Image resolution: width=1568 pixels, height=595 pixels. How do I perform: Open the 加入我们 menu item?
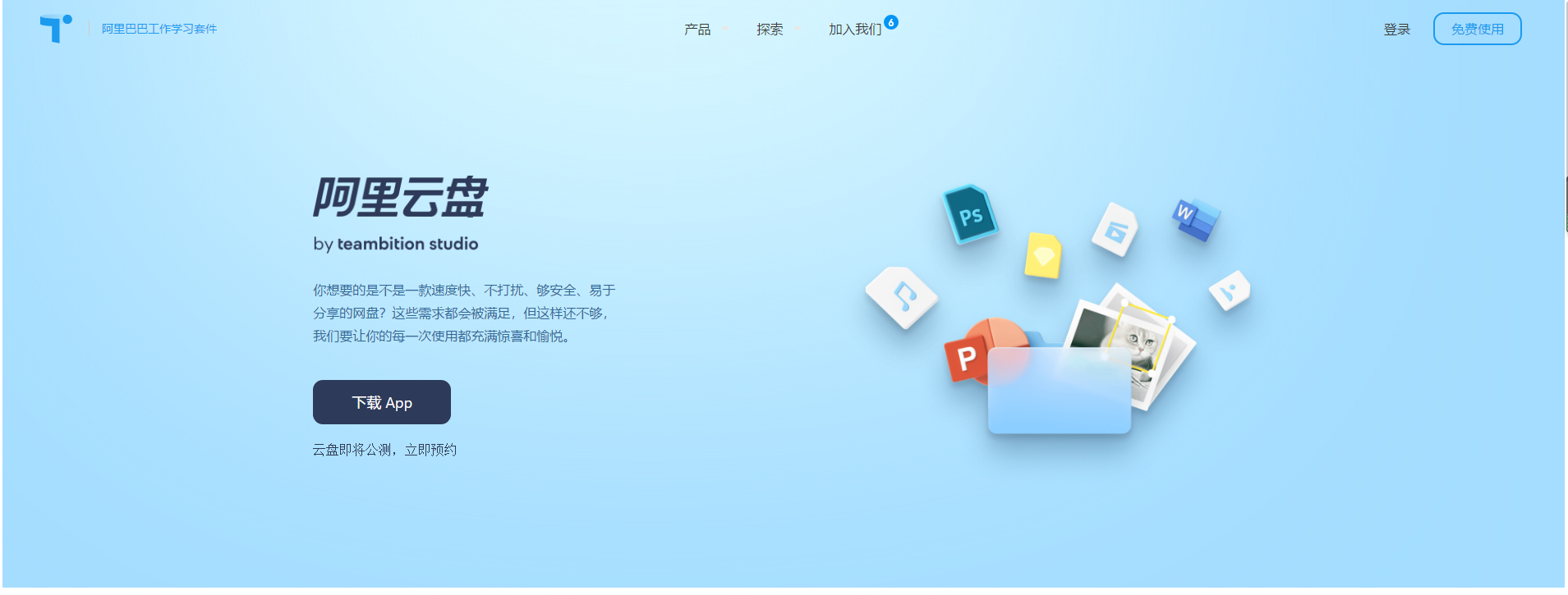click(855, 30)
